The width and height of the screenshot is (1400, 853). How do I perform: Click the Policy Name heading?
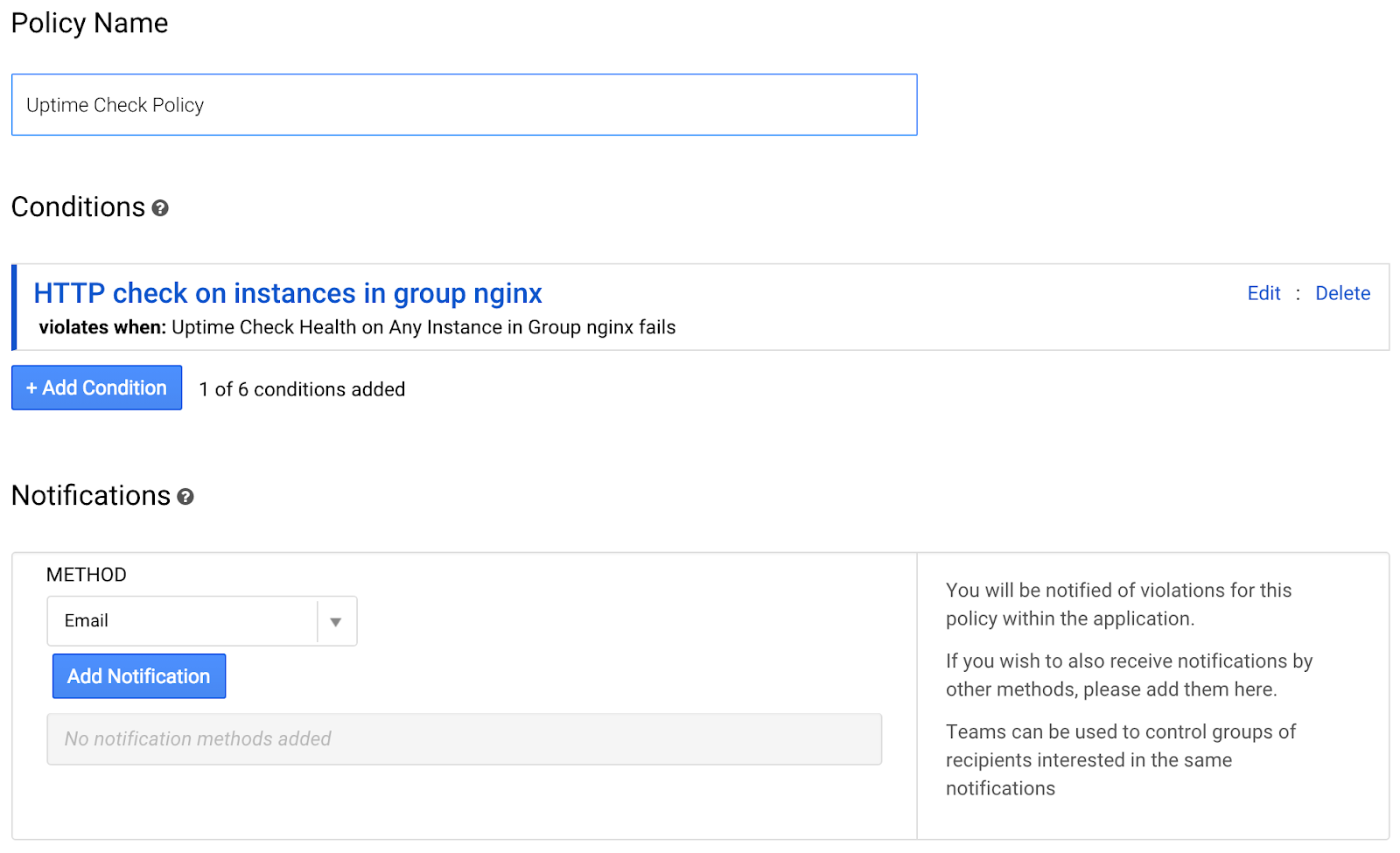point(89,23)
